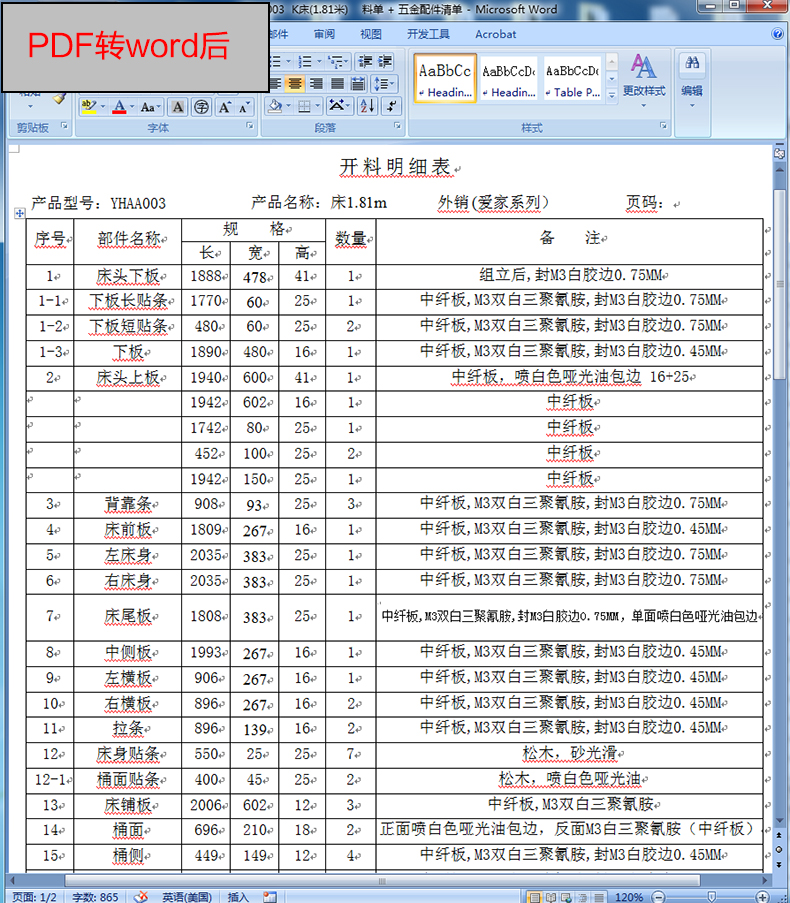Open the bullet list dropdown arrow
The height and width of the screenshot is (903, 790).
point(288,61)
